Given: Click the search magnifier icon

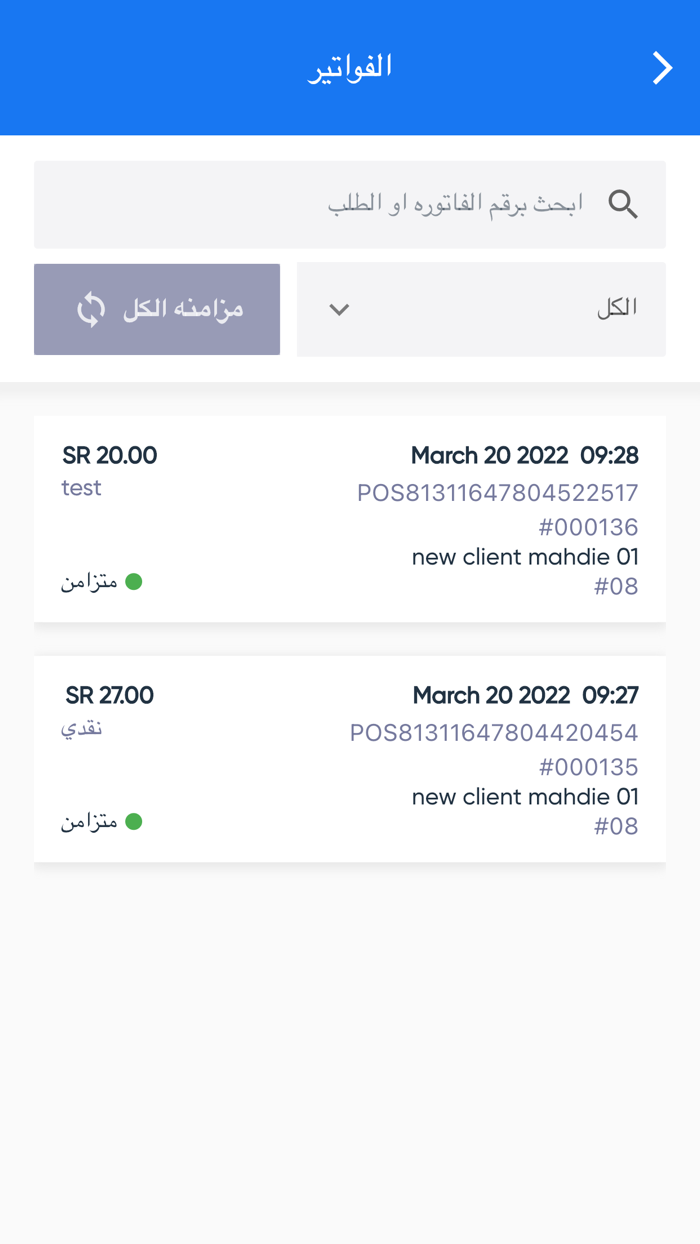Looking at the screenshot, I should (x=623, y=204).
